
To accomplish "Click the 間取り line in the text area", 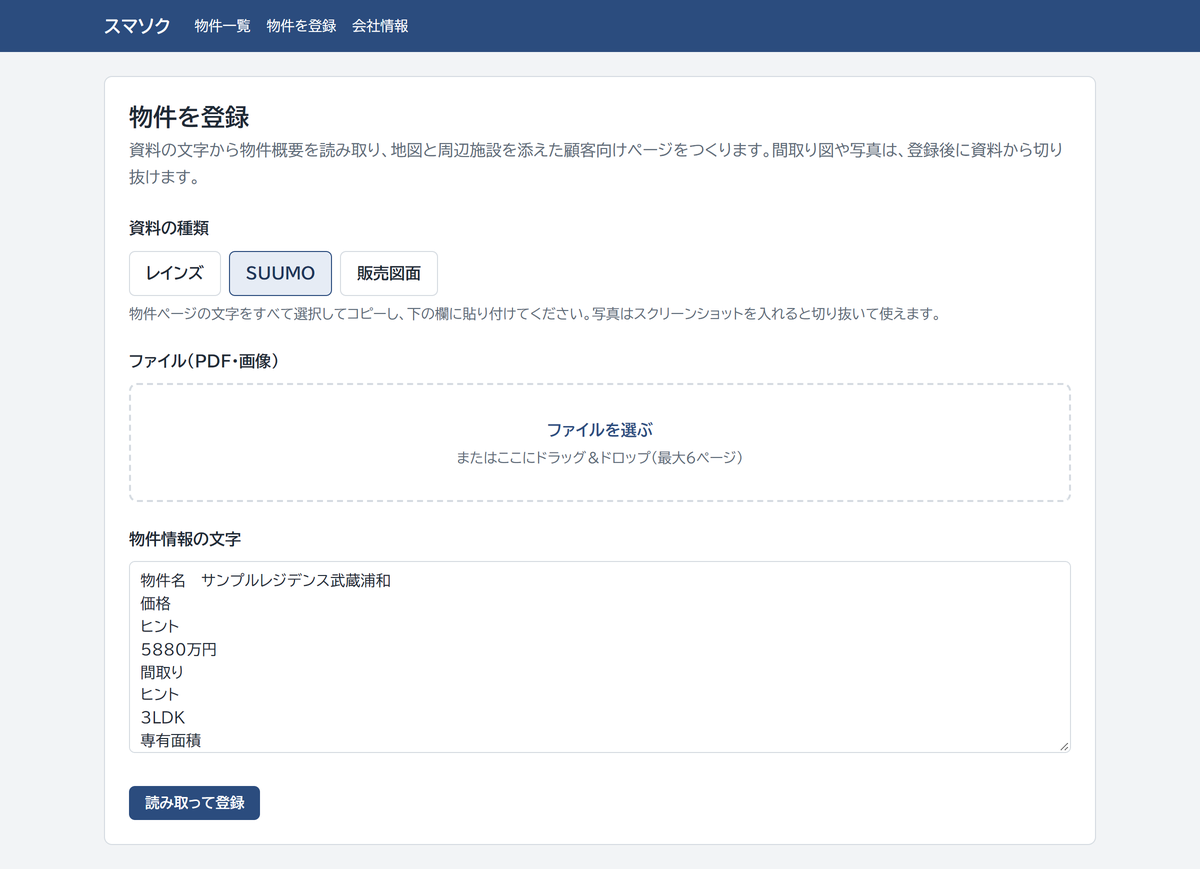I will point(163,672).
